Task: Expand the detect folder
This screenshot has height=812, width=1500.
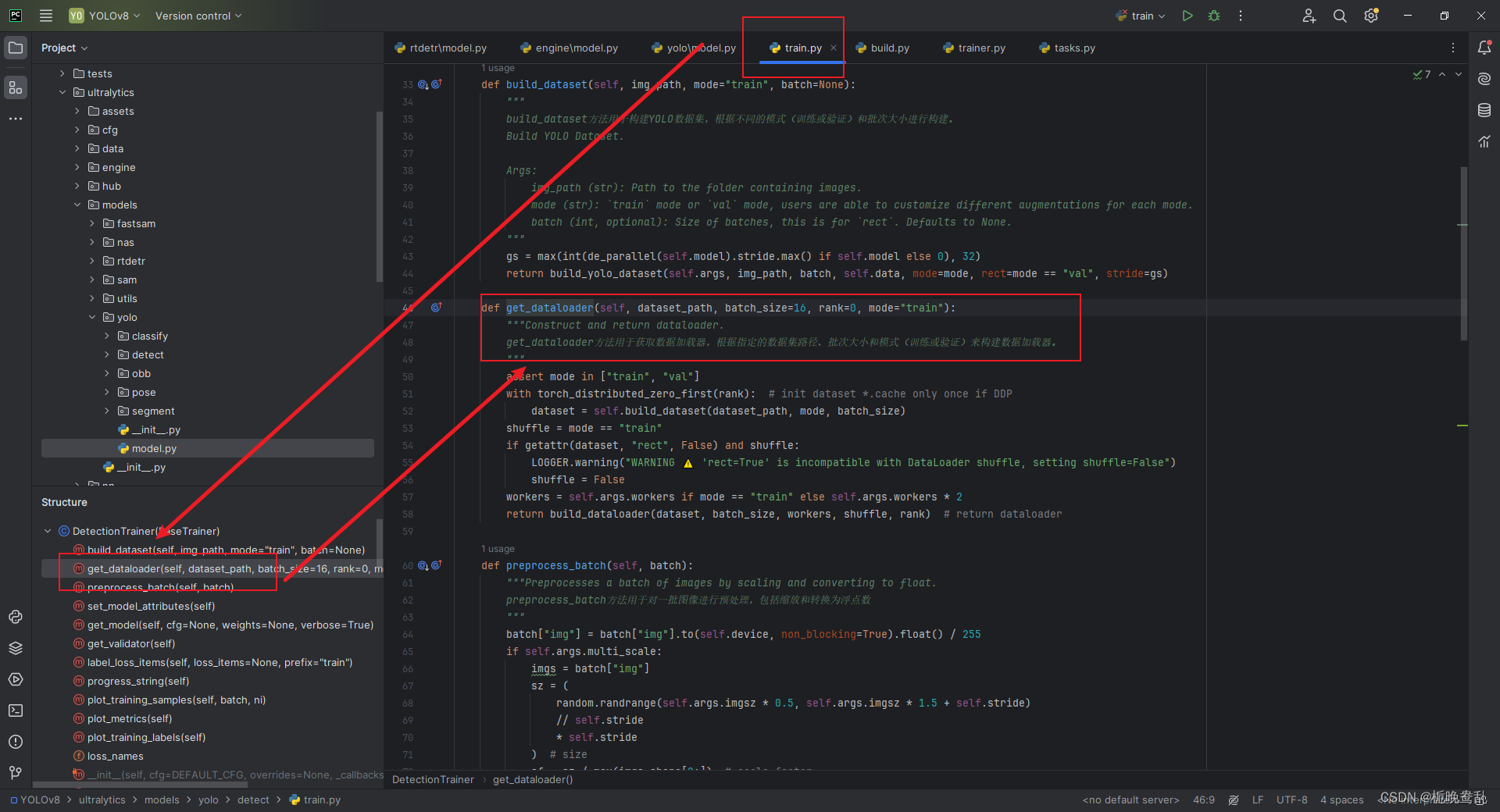Action: point(107,354)
